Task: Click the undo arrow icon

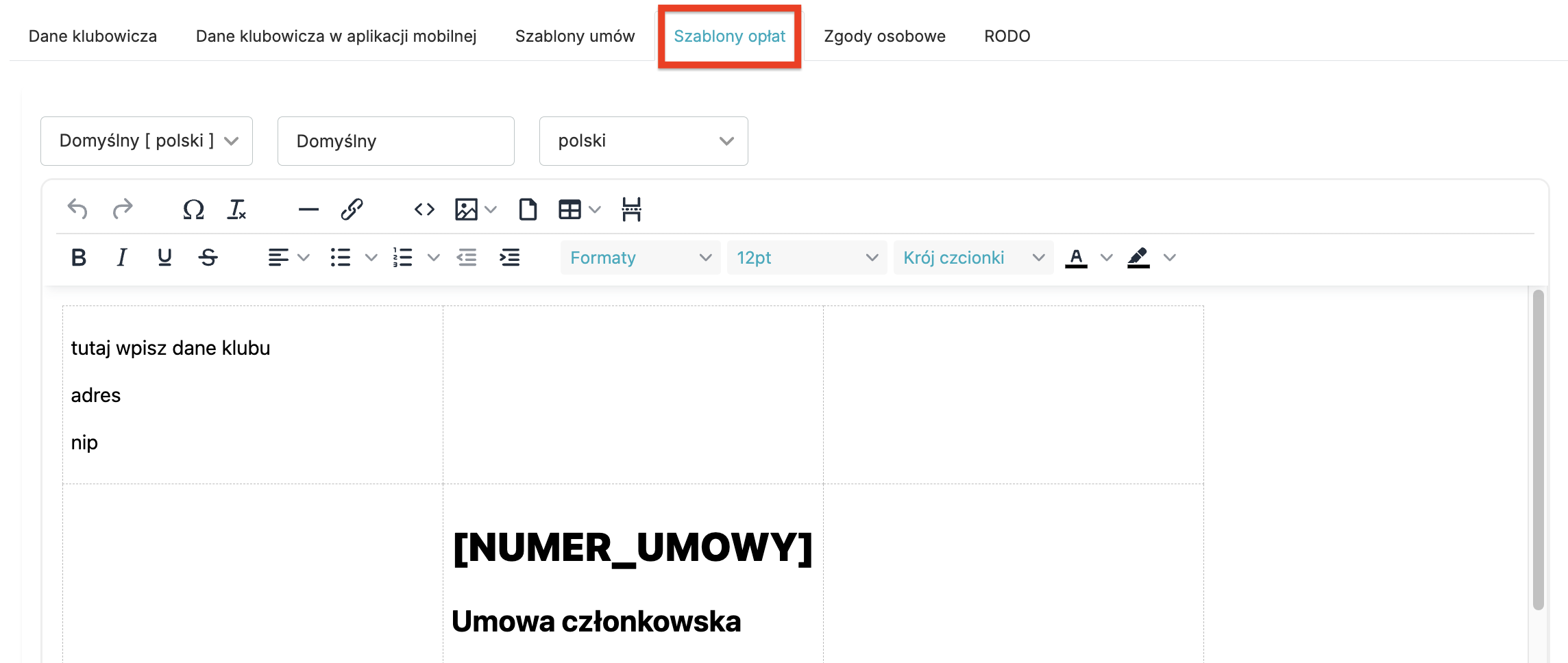Action: [77, 209]
